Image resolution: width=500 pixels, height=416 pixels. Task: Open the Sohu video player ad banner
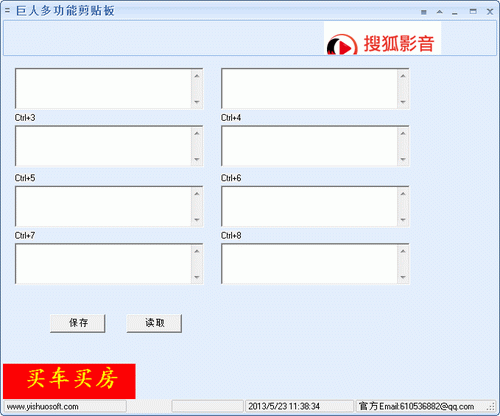pyautogui.click(x=382, y=38)
